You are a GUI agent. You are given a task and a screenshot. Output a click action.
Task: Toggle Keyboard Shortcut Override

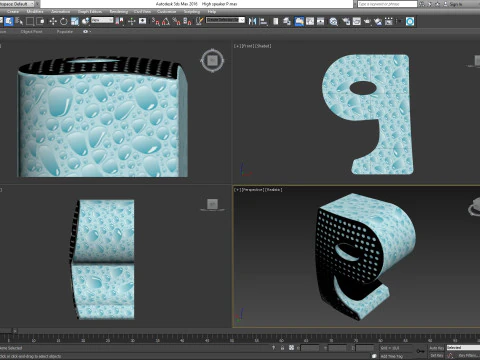tap(143, 21)
